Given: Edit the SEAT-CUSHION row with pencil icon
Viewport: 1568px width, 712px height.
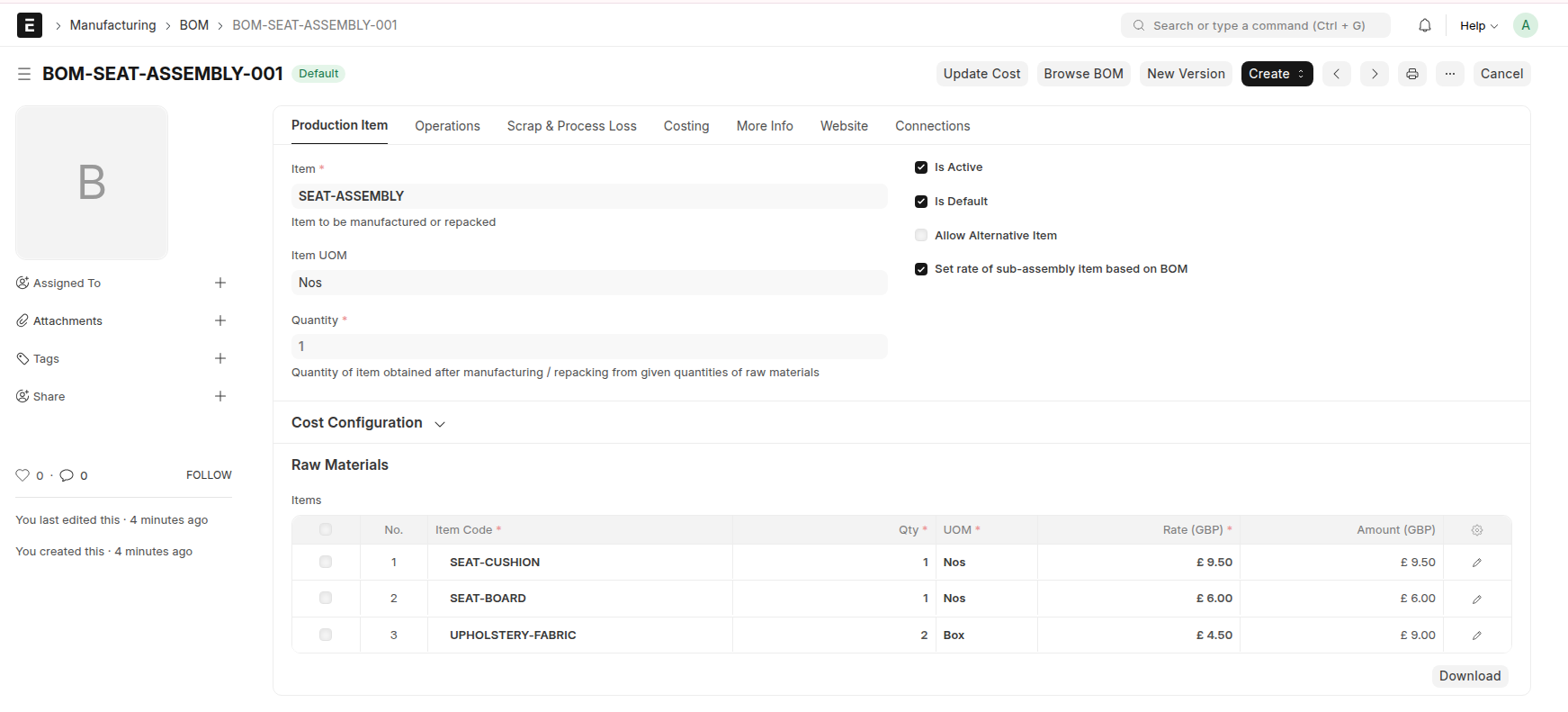Looking at the screenshot, I should 1477,563.
